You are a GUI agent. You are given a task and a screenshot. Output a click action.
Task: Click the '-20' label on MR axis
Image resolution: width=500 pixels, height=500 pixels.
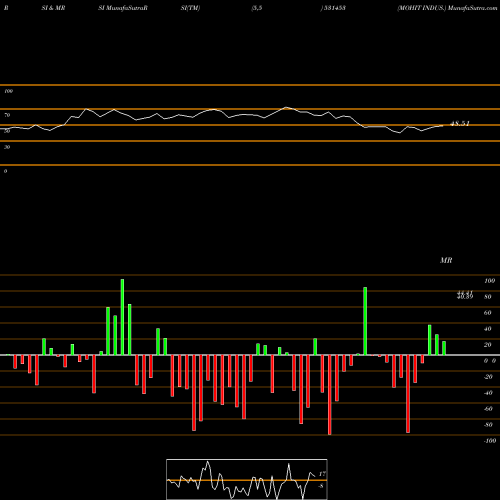pos(488,377)
